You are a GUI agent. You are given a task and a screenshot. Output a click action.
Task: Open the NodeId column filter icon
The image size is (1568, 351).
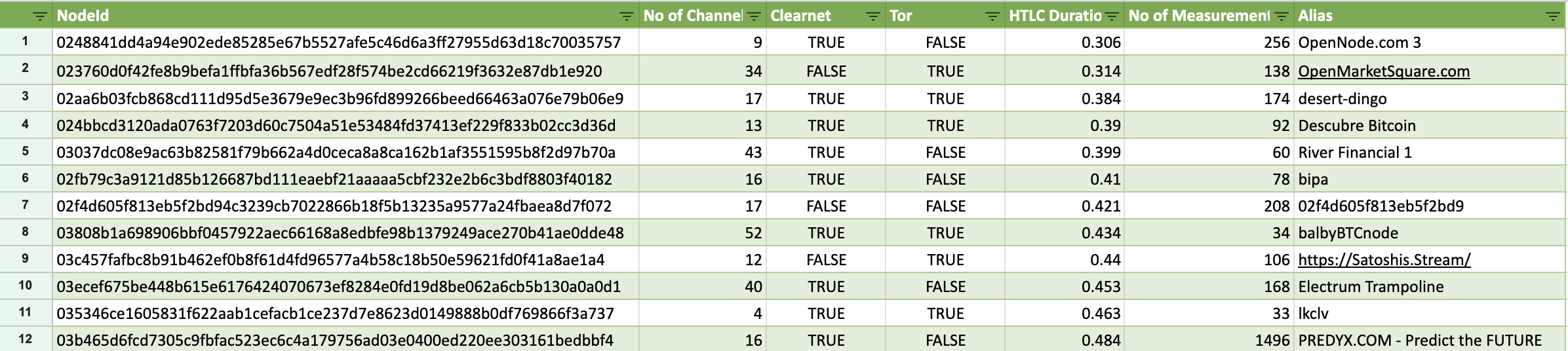(x=626, y=16)
